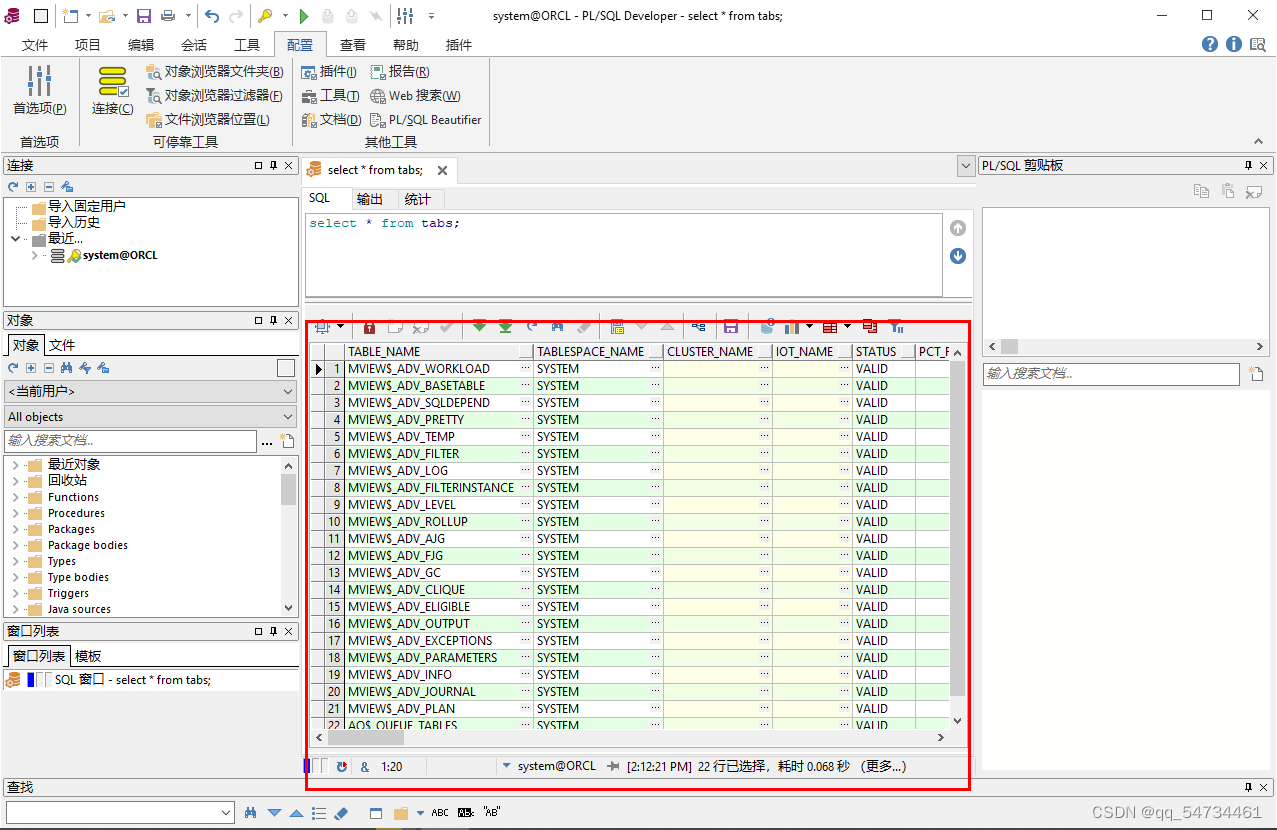Screen dimensions: 1277x830
Task: Click purple save icon in grid toolbar
Action: click(x=731, y=327)
